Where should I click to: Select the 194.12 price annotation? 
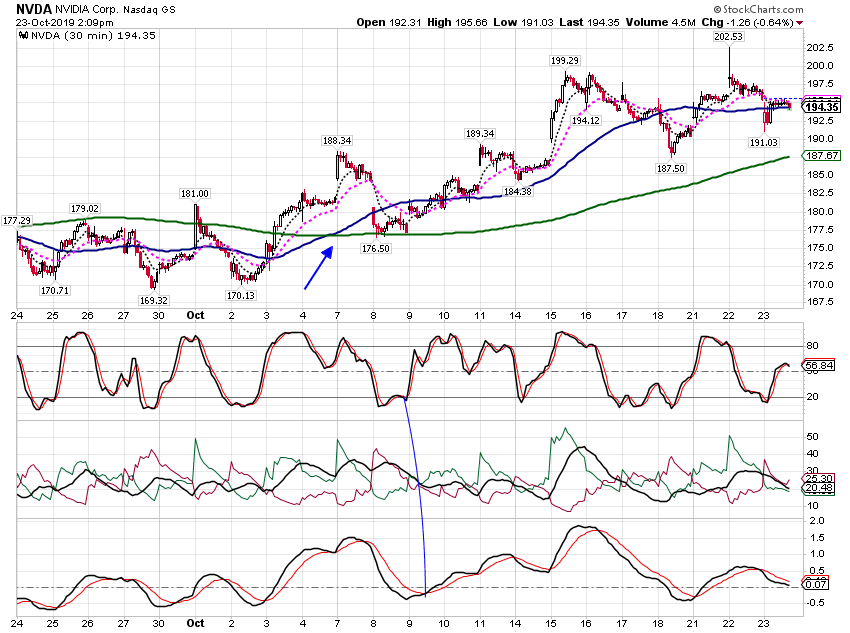[x=585, y=120]
